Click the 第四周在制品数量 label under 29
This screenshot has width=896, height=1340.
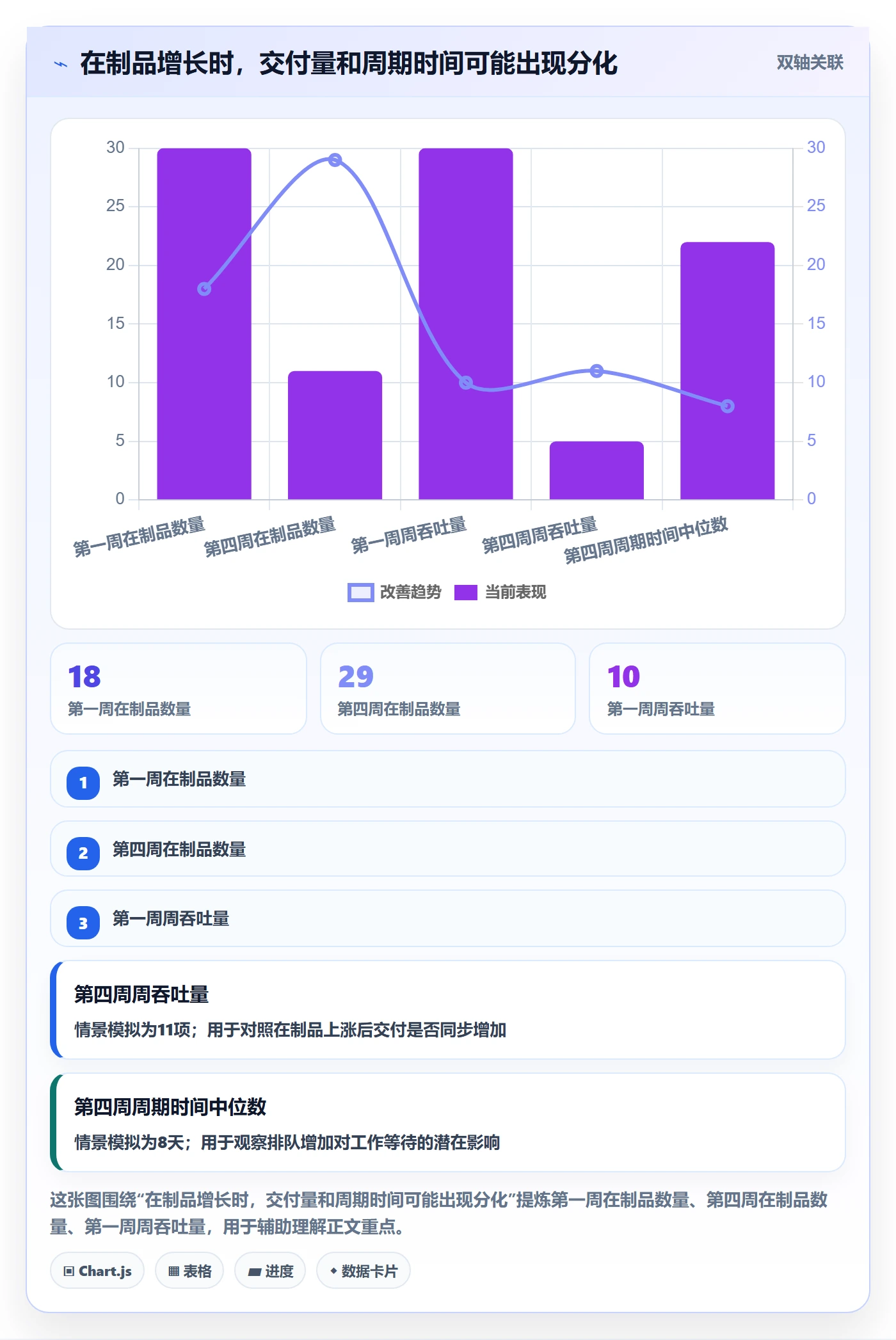tap(399, 709)
